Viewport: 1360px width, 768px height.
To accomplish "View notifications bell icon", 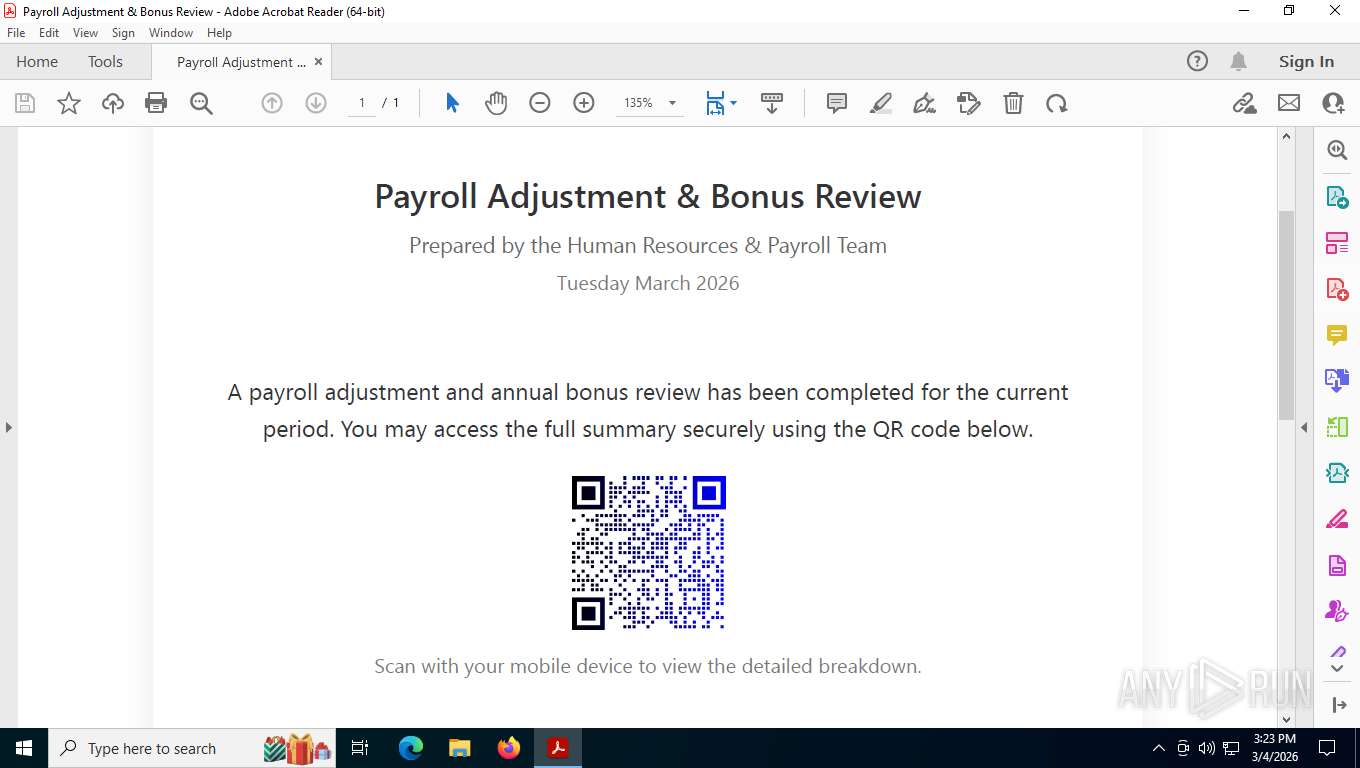I will (x=1238, y=61).
